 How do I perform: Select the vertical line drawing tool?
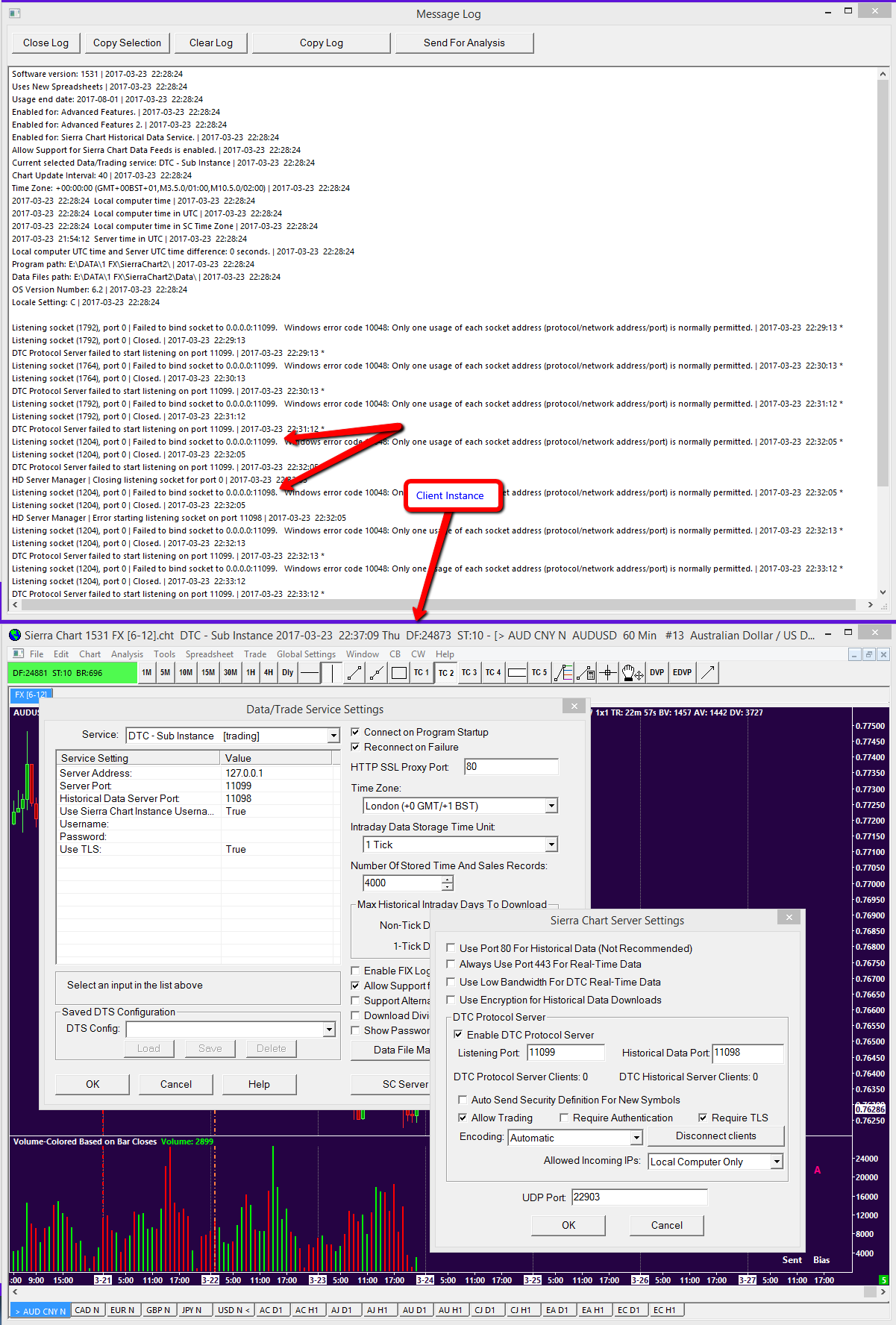(x=332, y=672)
